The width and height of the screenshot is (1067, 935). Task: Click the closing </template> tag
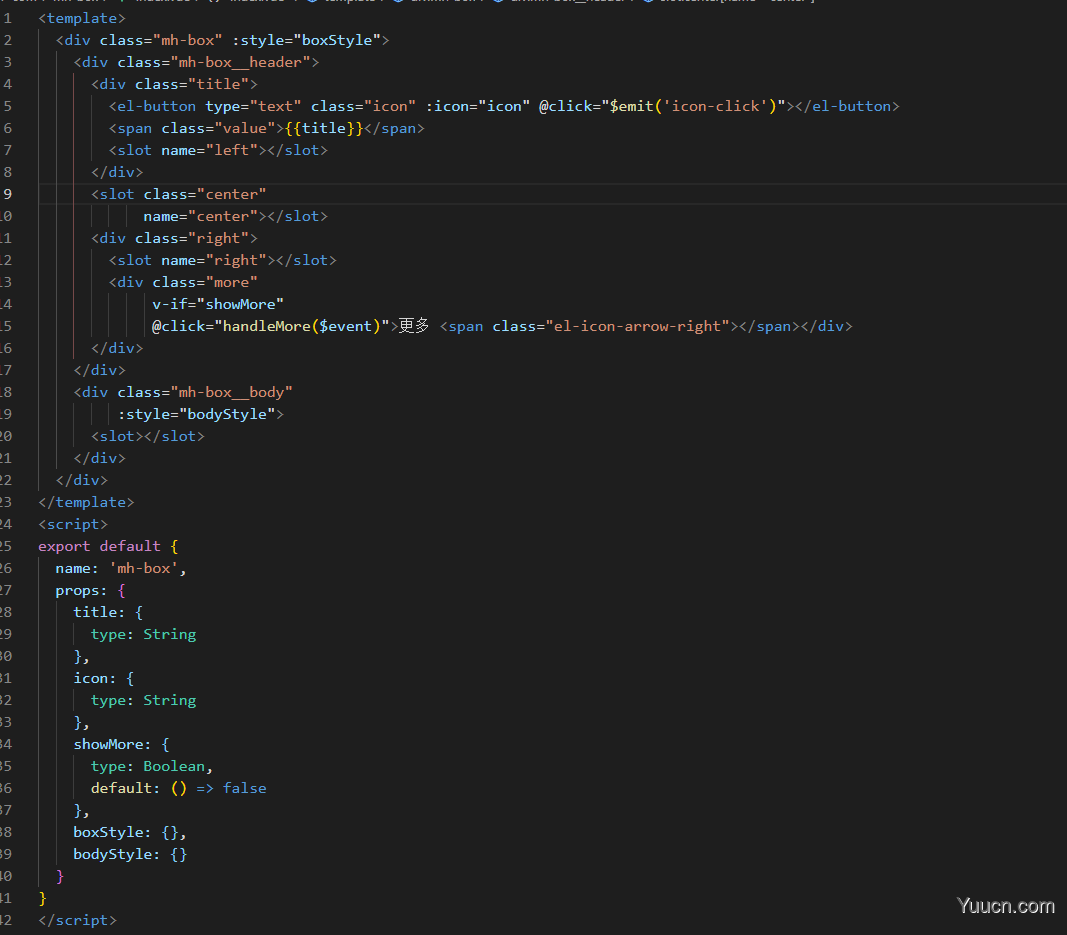click(86, 502)
